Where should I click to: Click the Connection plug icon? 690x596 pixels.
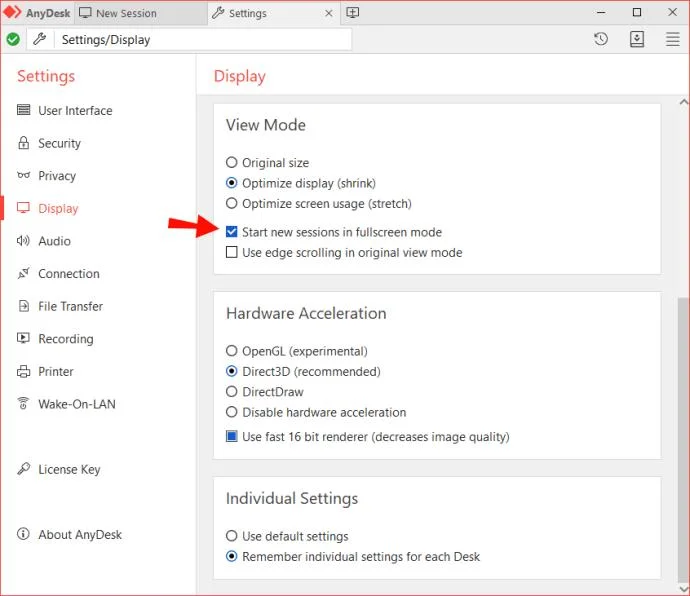pyautogui.click(x=23, y=273)
